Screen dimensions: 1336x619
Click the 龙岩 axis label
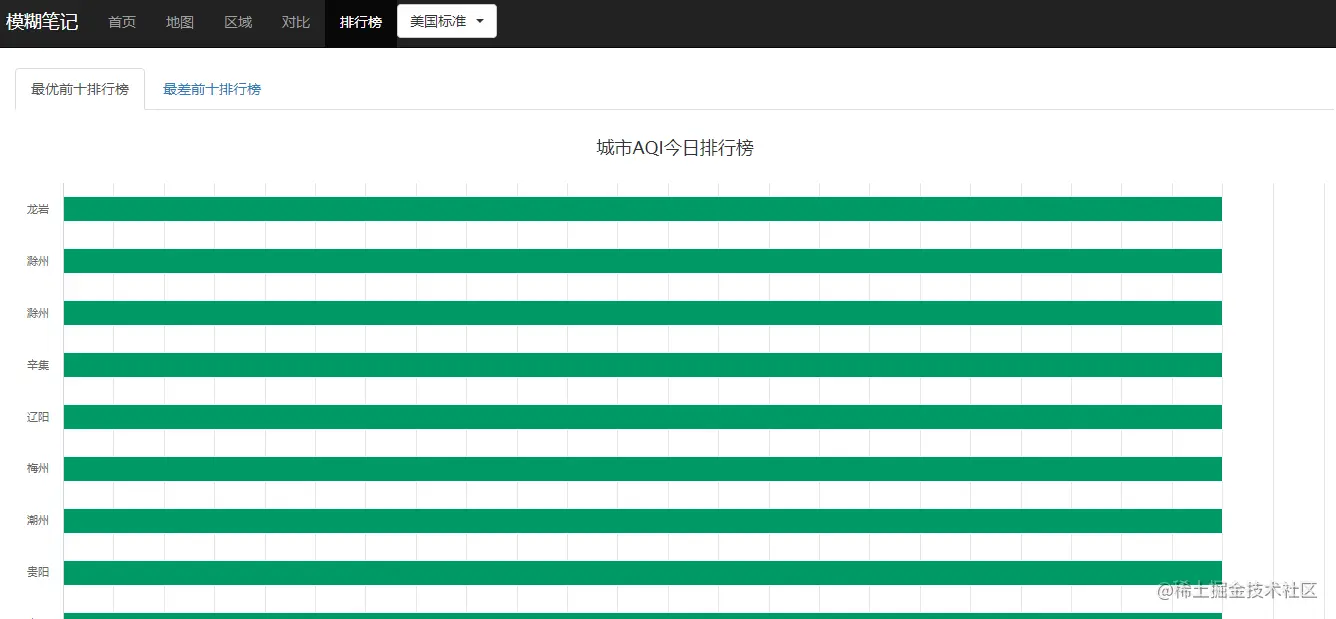(38, 209)
